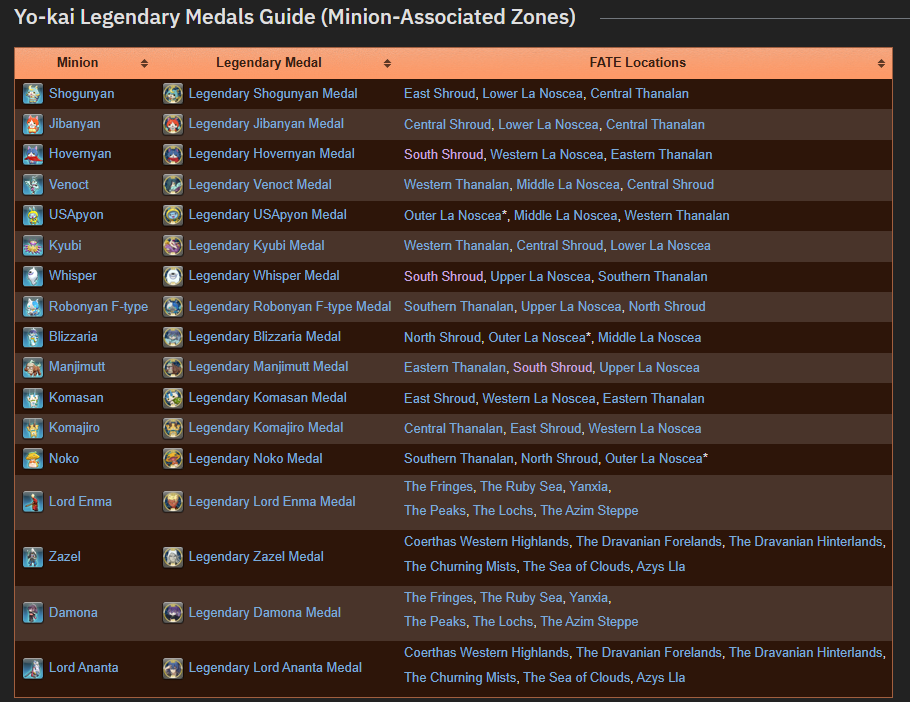Click the Legendary Whisper Medal icon

[x=173, y=276]
